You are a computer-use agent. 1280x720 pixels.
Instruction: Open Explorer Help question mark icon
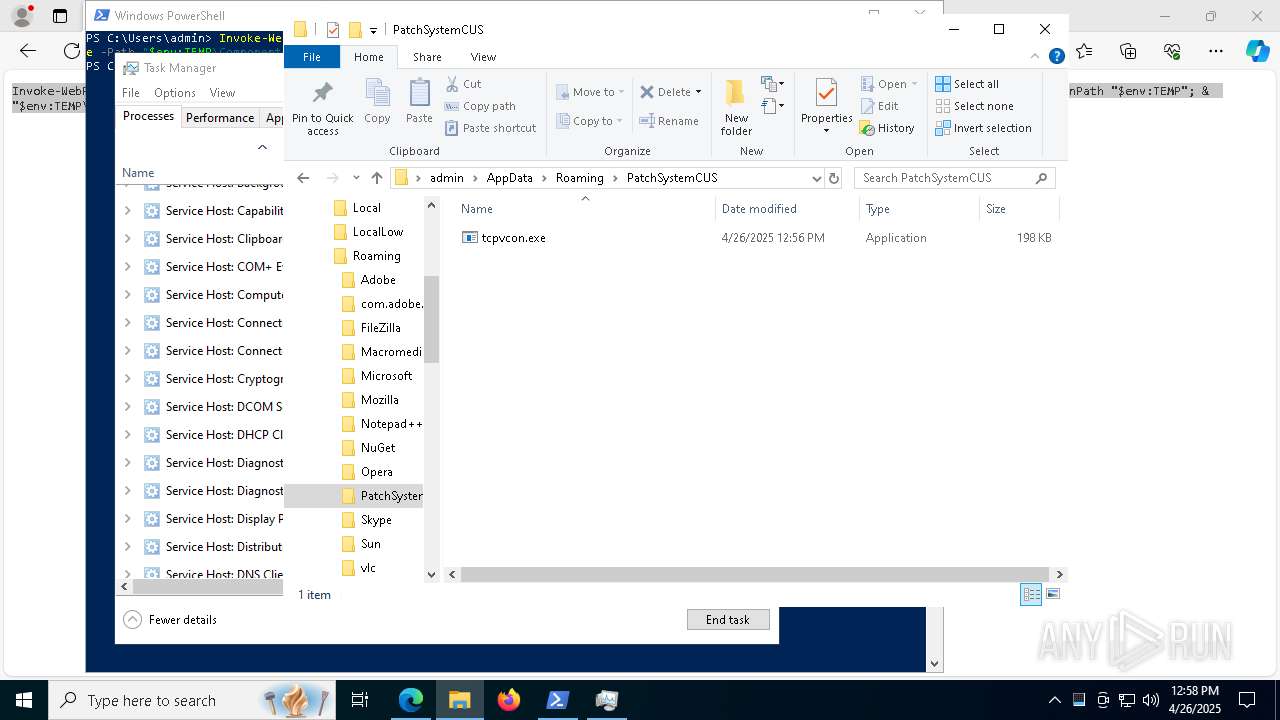point(1056,57)
